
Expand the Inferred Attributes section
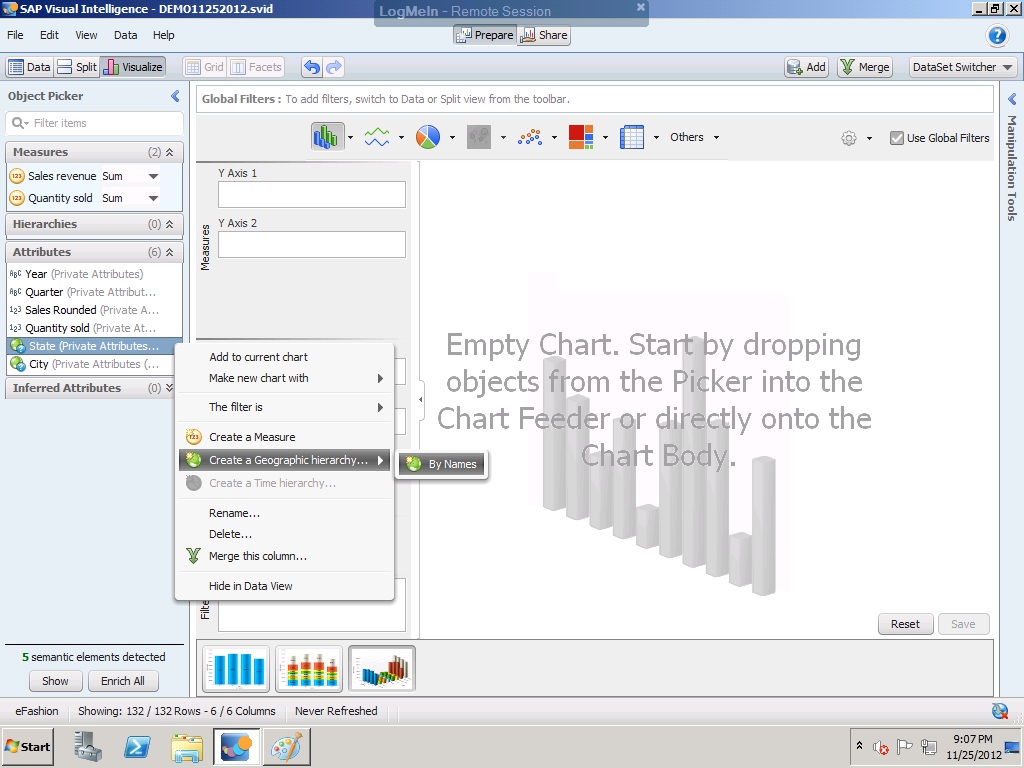(169, 388)
